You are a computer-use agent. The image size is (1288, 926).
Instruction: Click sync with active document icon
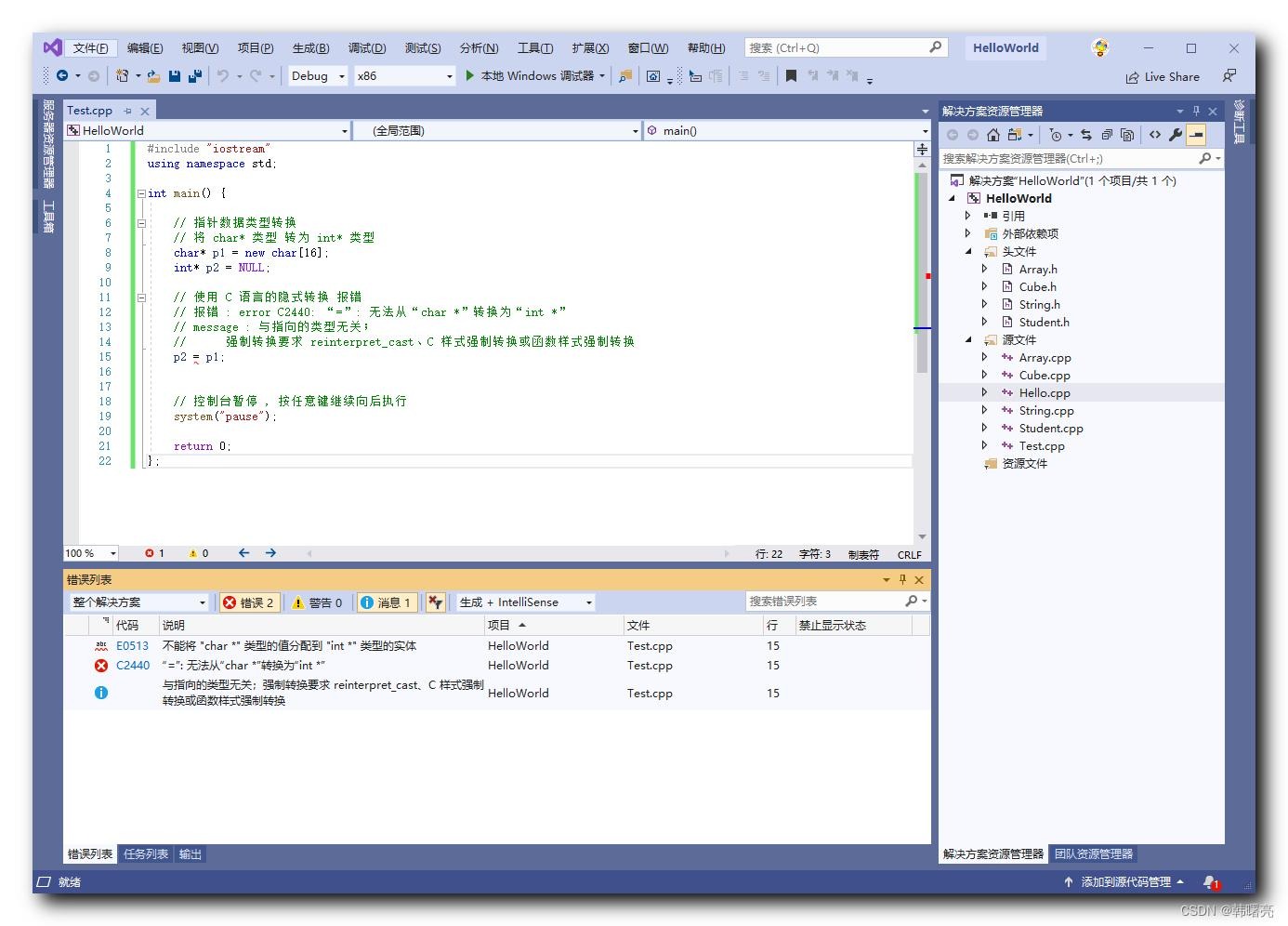point(1086,135)
